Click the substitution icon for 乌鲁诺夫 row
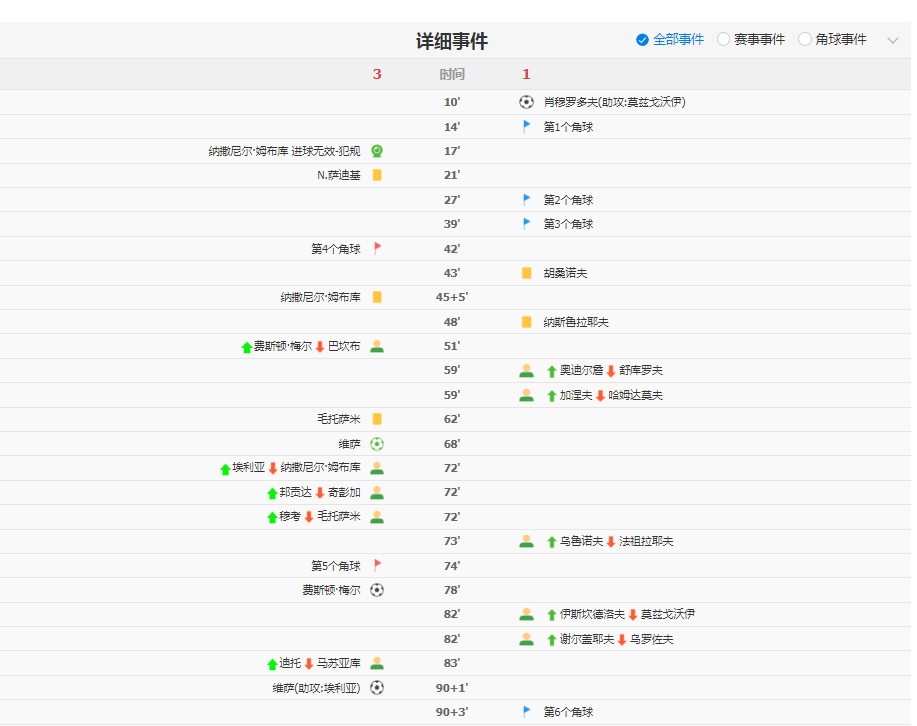The height and width of the screenshot is (726, 917). pos(526,541)
